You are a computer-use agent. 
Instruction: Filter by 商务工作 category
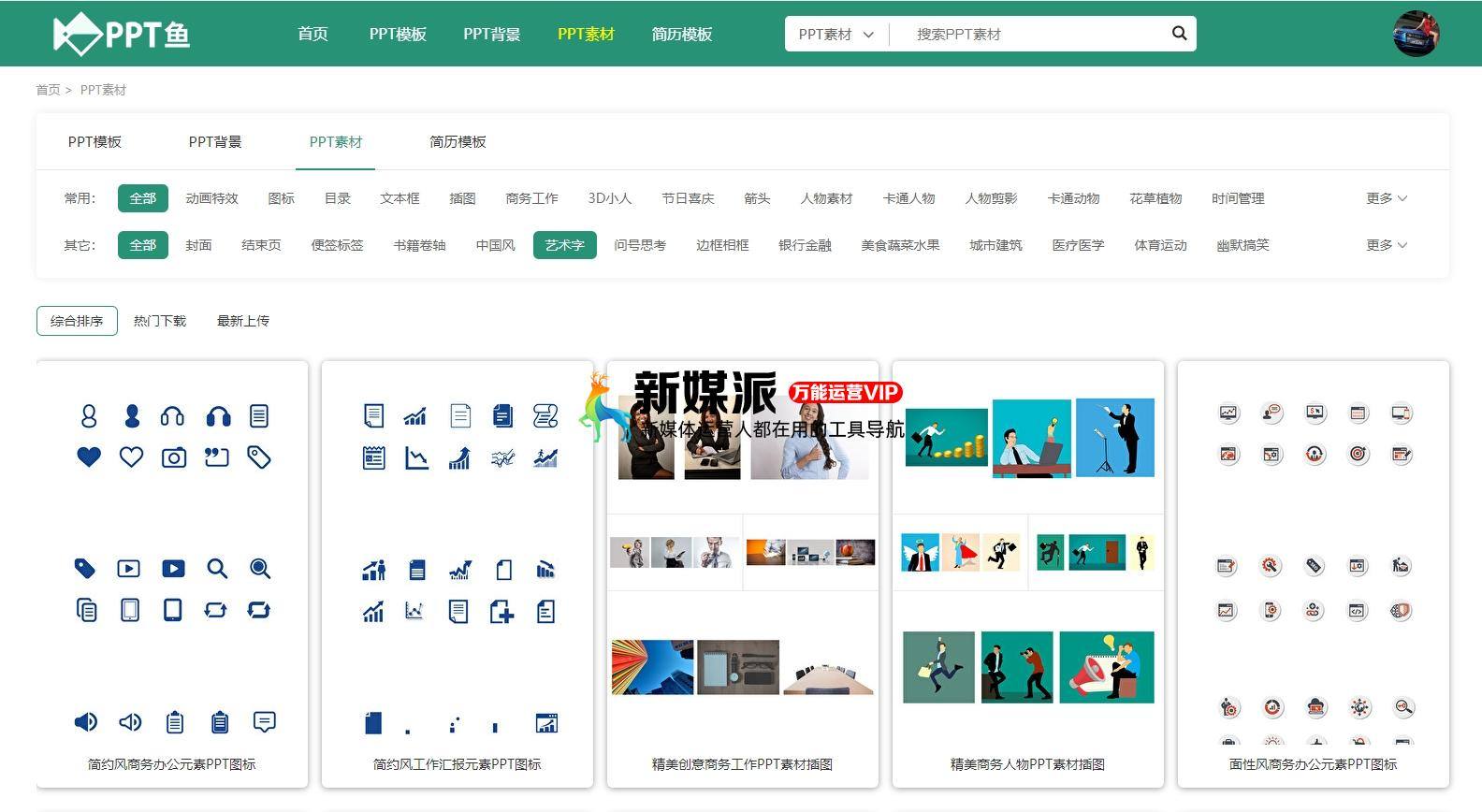(531, 198)
